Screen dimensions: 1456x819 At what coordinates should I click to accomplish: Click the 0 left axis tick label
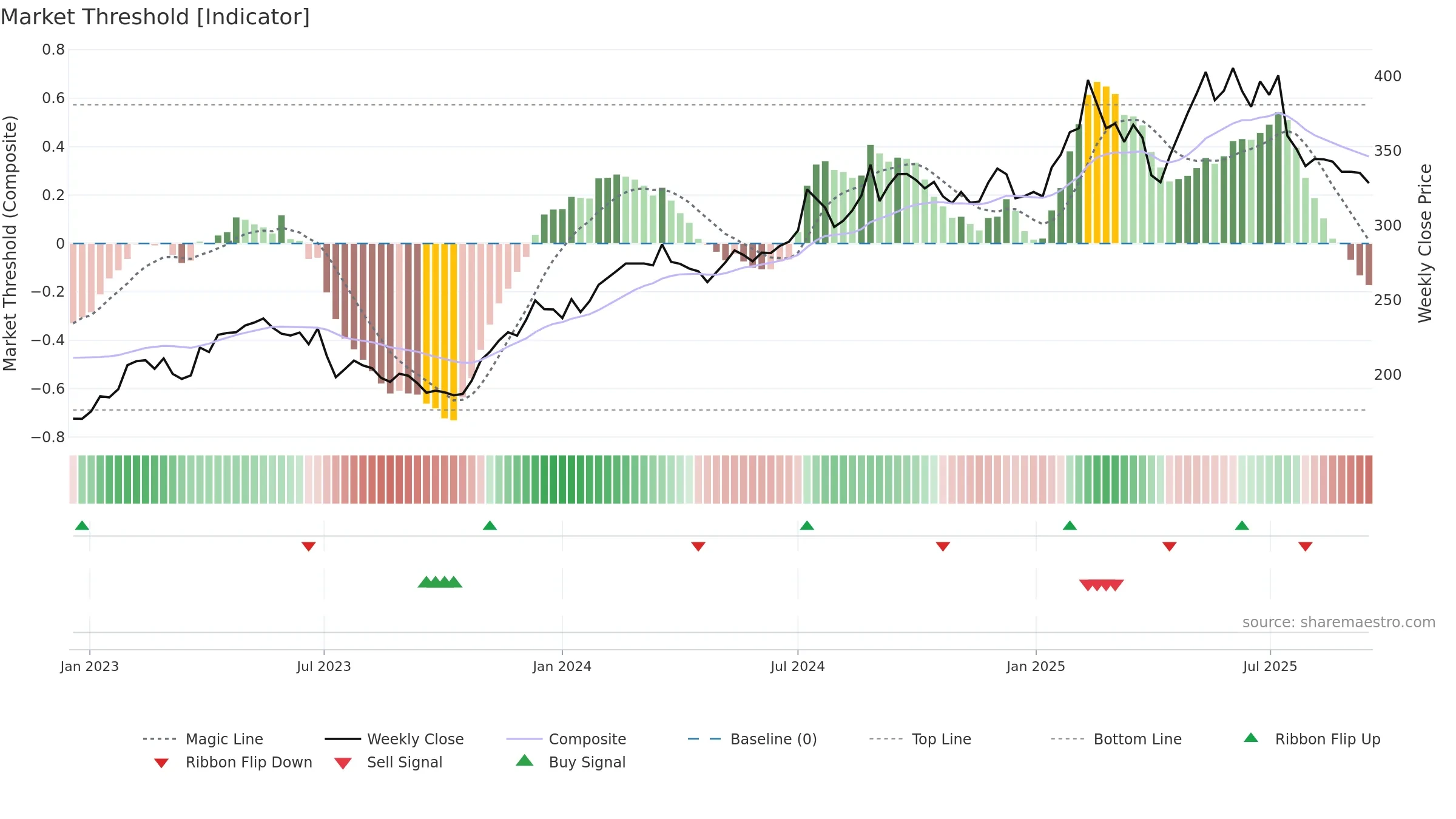(x=60, y=244)
